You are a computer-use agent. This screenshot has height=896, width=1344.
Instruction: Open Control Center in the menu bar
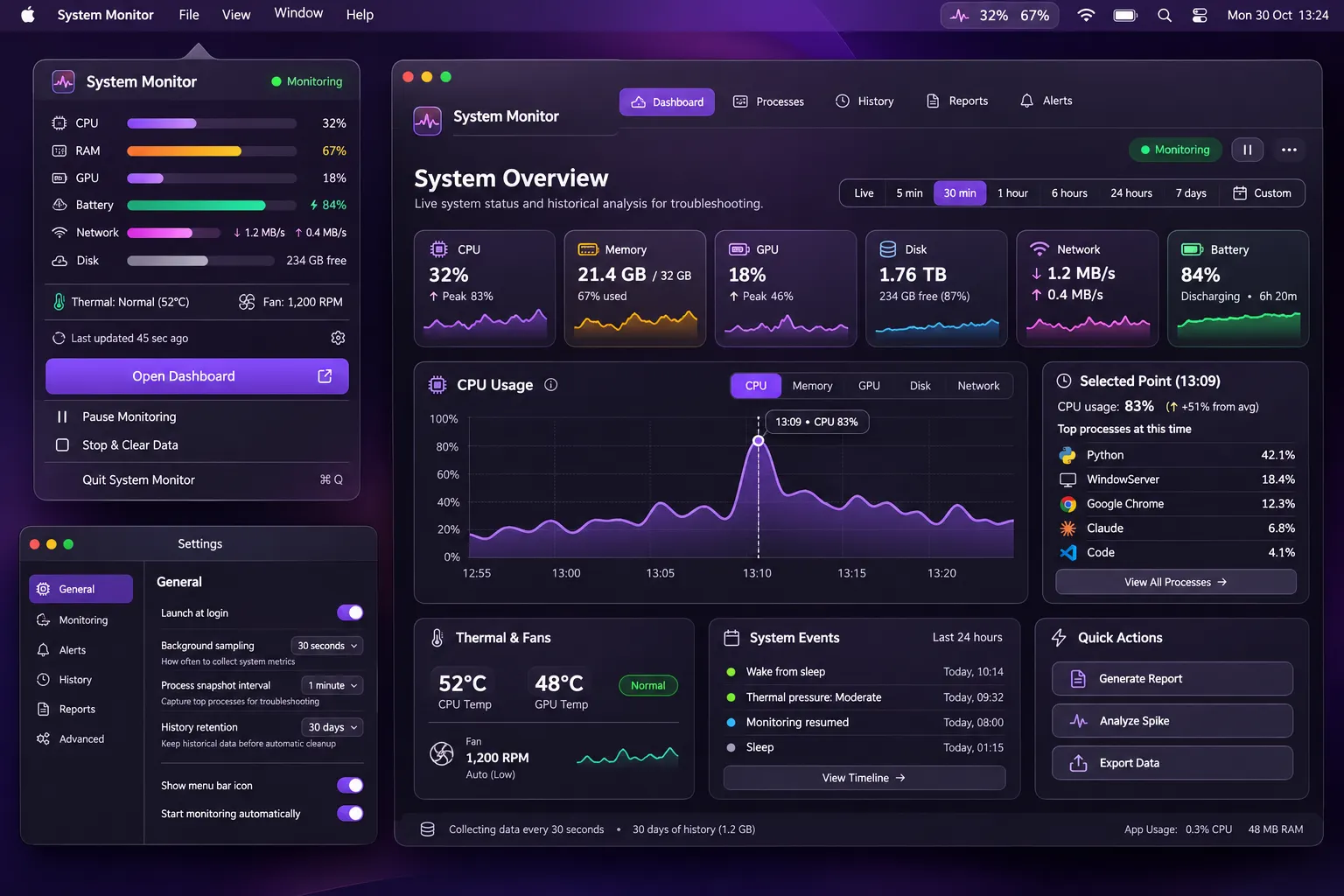tap(1200, 15)
